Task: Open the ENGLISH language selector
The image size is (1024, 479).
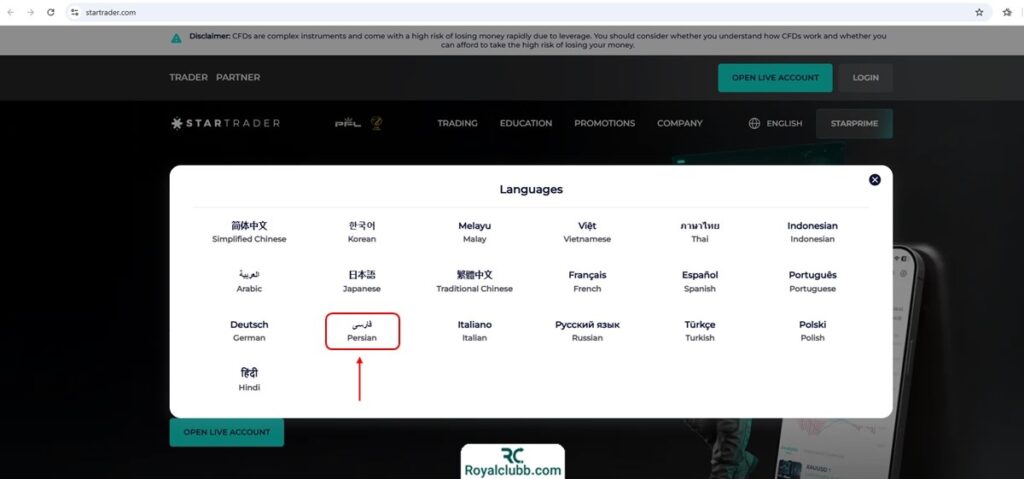Action: [784, 123]
